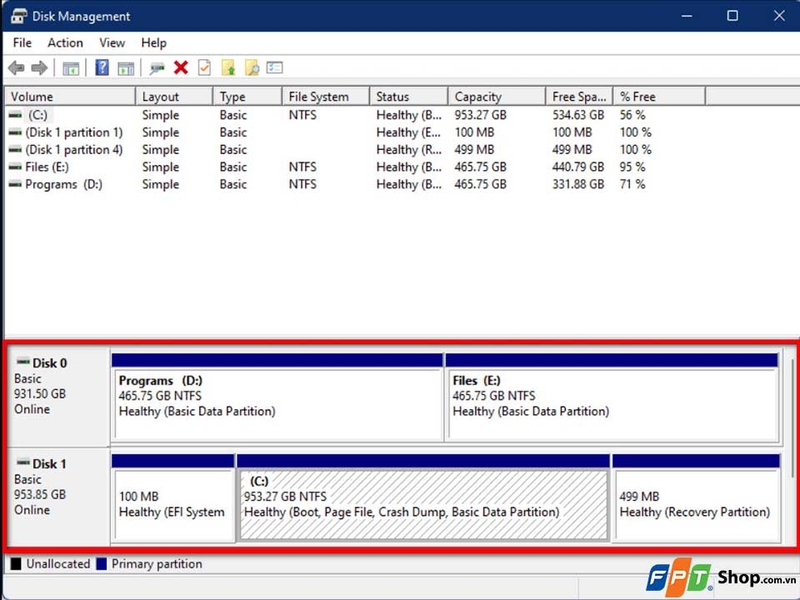Image resolution: width=800 pixels, height=600 pixels.
Task: Click the Disk 0 drive icon
Action: [23, 362]
